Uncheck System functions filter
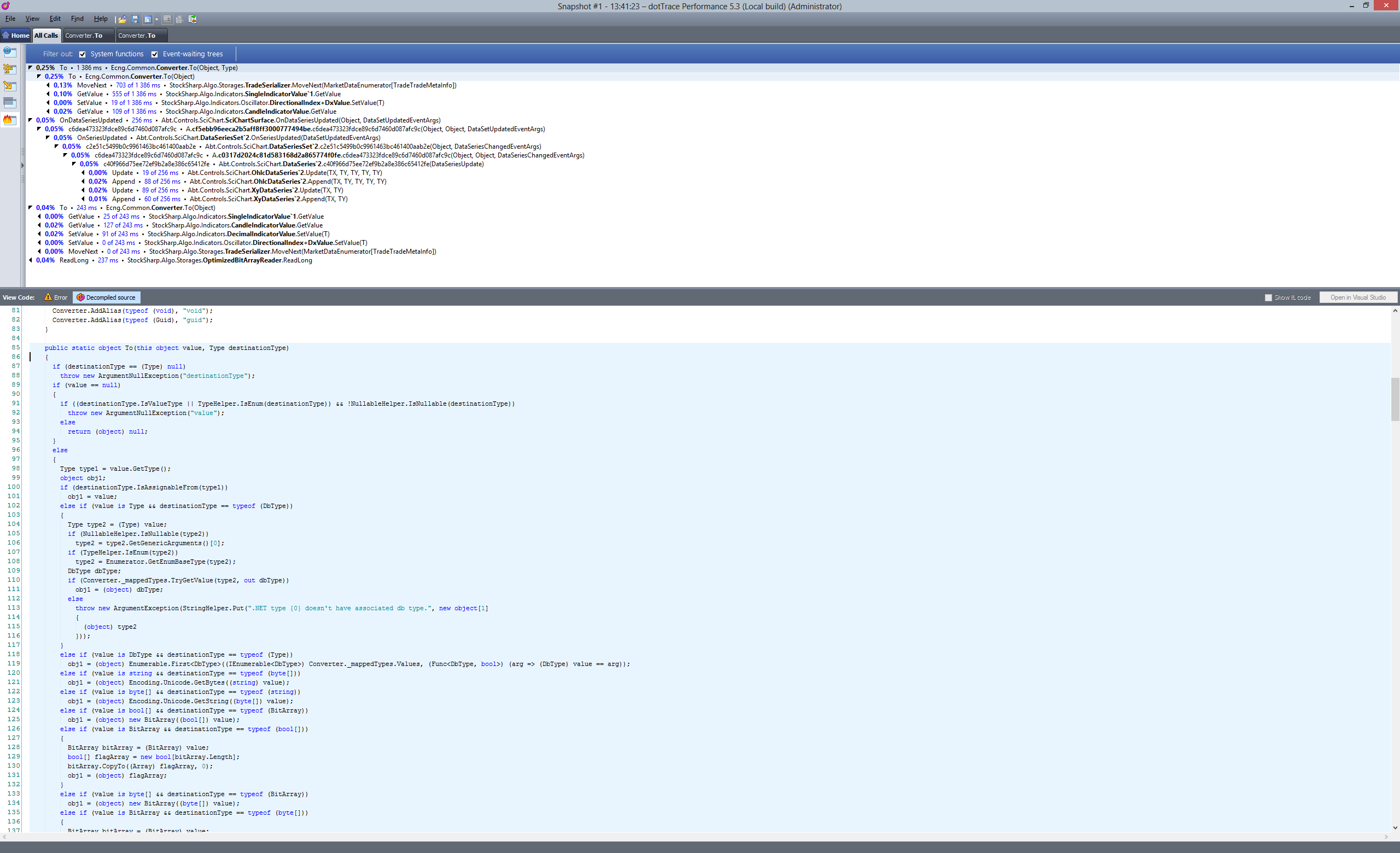This screenshot has height=853, width=1400. 83,55
